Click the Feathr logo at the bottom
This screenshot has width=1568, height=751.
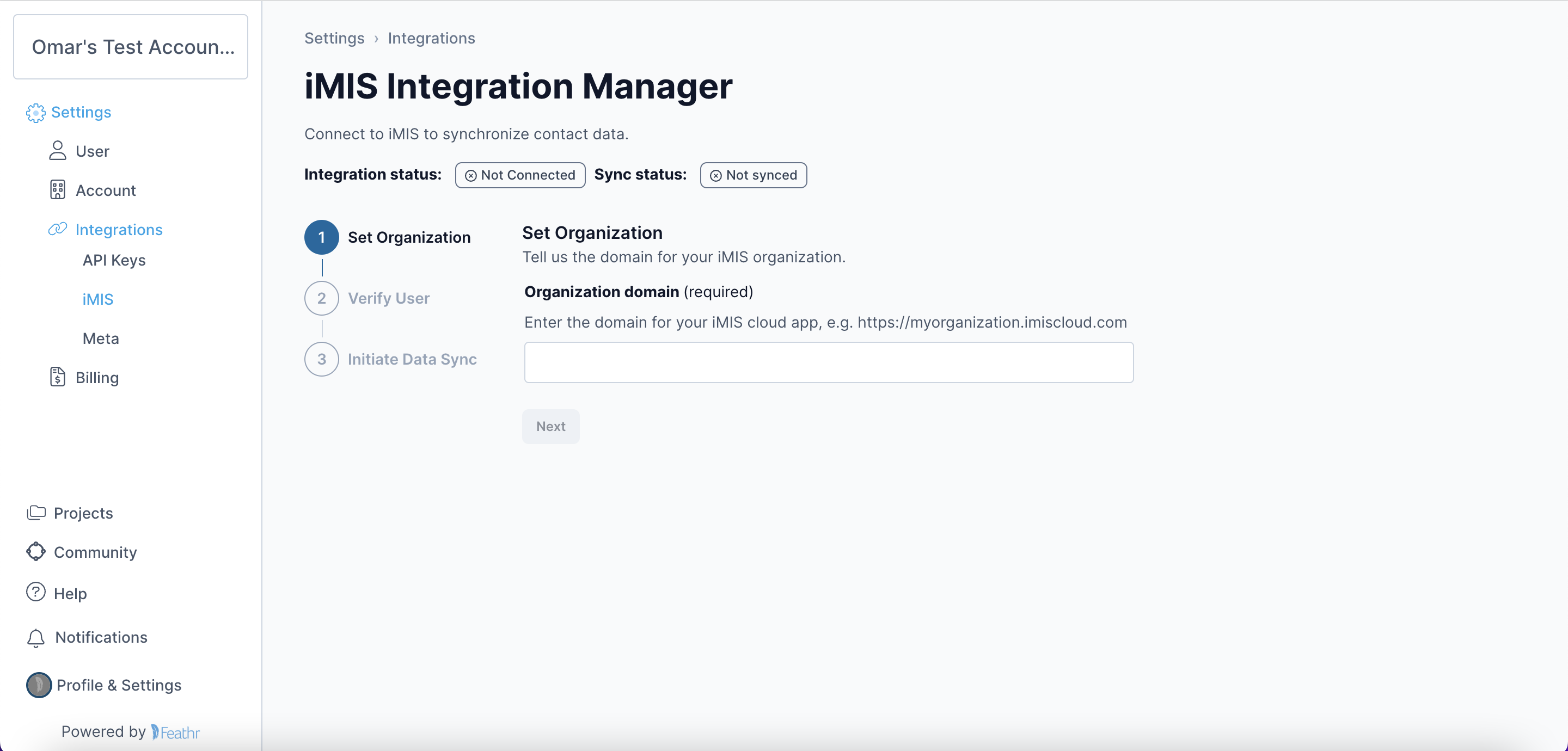tap(175, 732)
